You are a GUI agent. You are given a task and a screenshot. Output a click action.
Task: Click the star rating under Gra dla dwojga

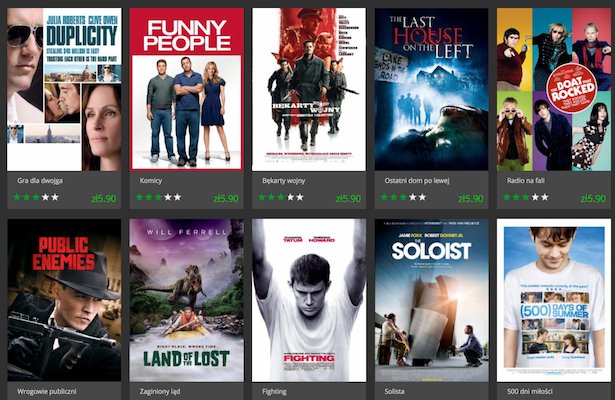[36, 197]
